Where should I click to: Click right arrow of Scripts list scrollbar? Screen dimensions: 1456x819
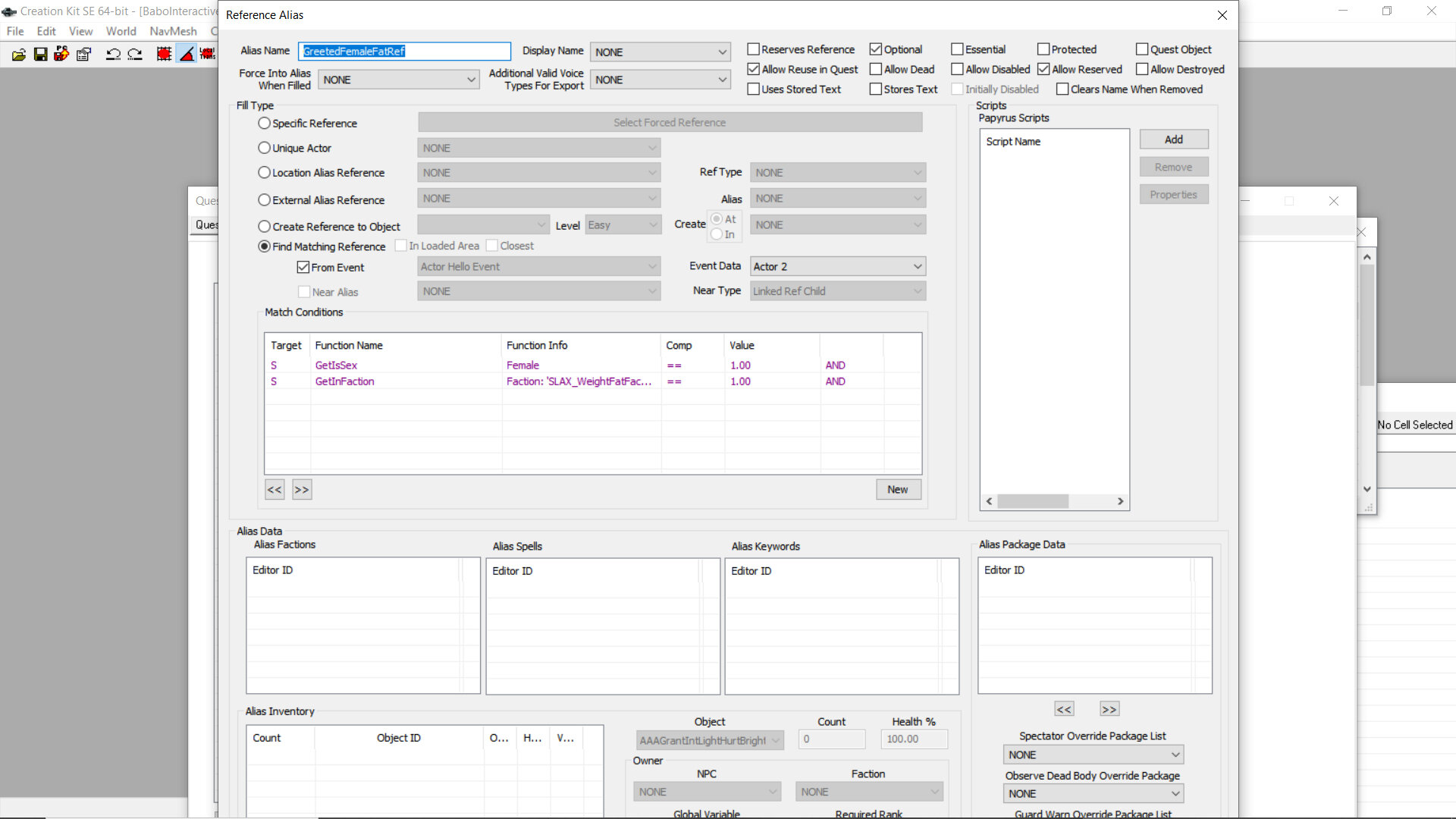[1120, 501]
